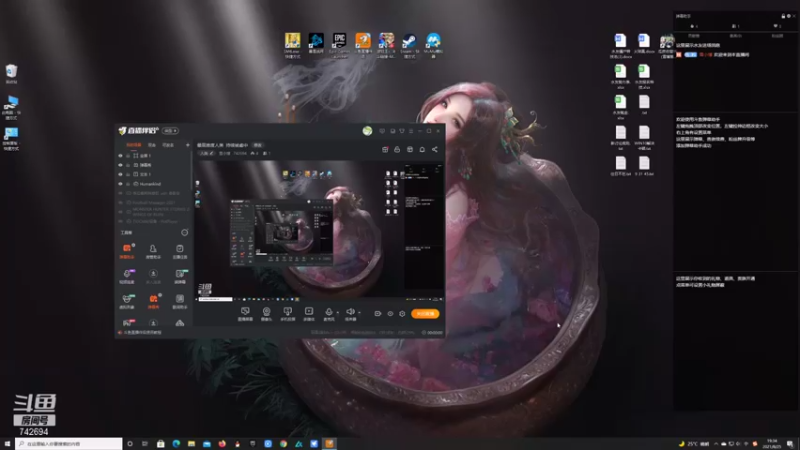Expand the speaker device dropdown arrow
Viewport: 800px width, 450px height.
click(359, 312)
